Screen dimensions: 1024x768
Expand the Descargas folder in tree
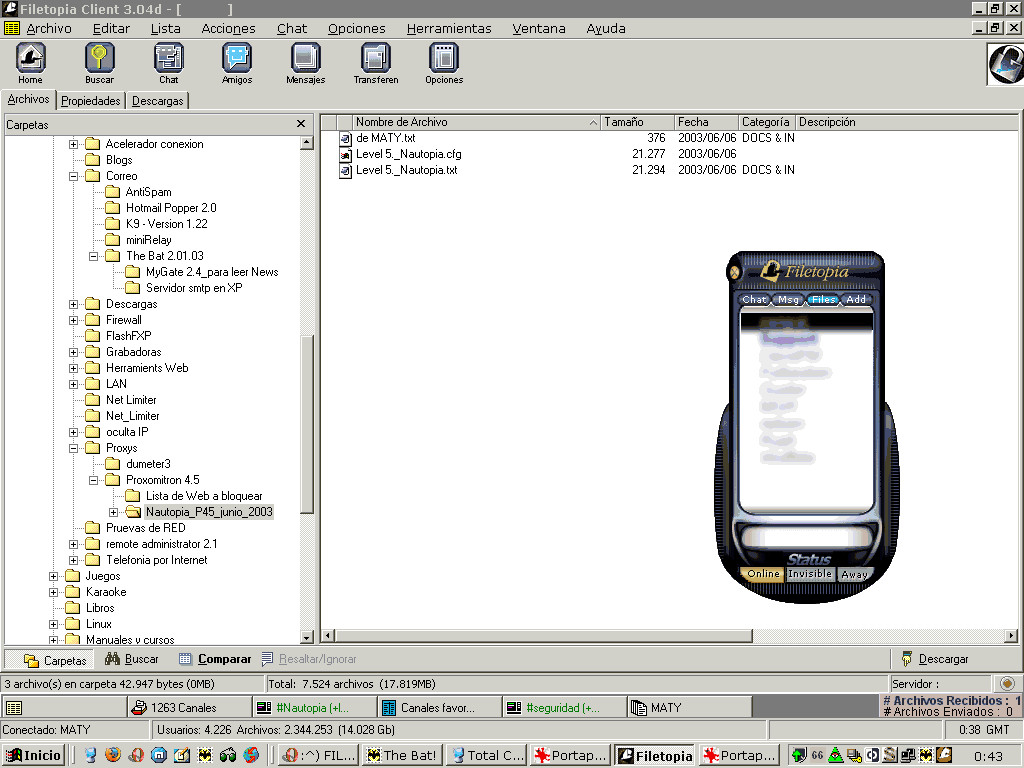pyautogui.click(x=74, y=304)
